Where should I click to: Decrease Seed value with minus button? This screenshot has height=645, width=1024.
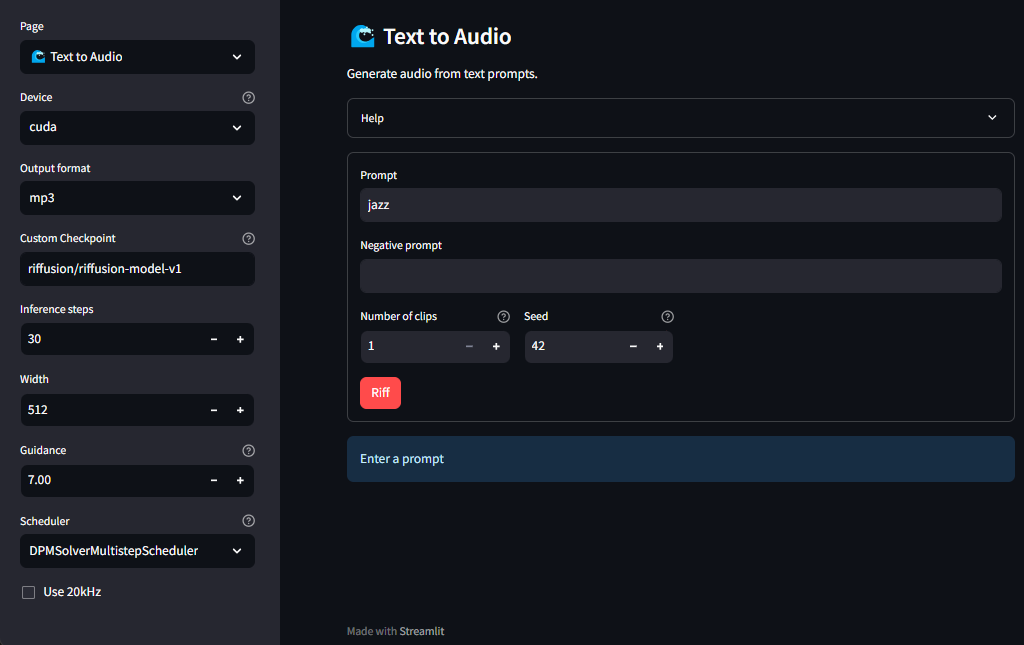[633, 347]
